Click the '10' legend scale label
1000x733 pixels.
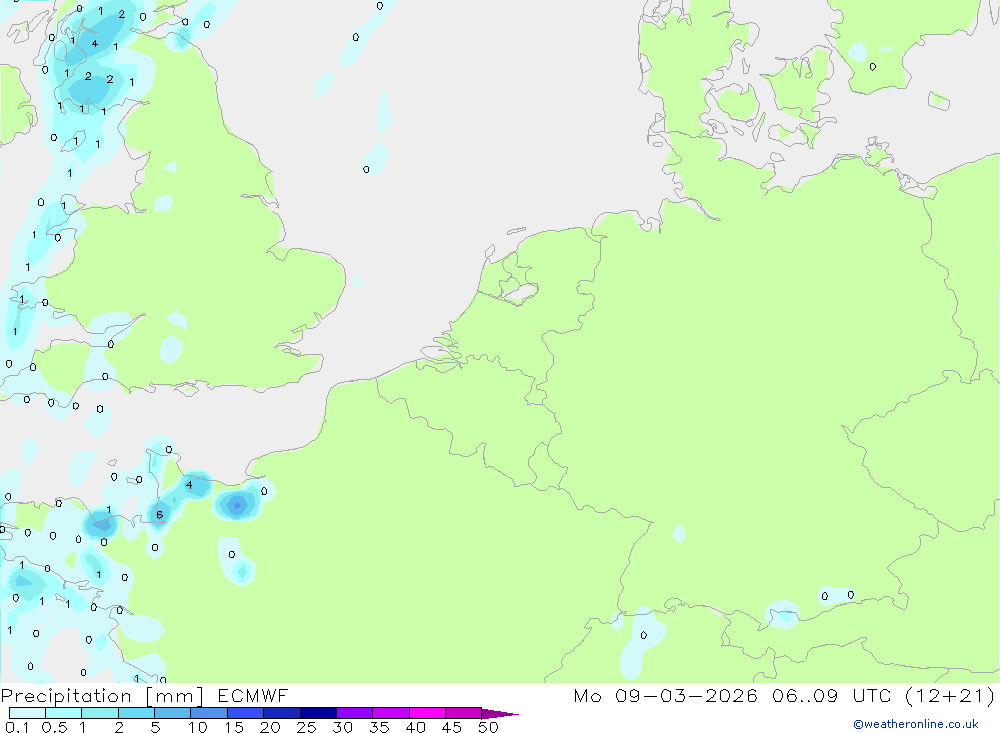pos(198,727)
